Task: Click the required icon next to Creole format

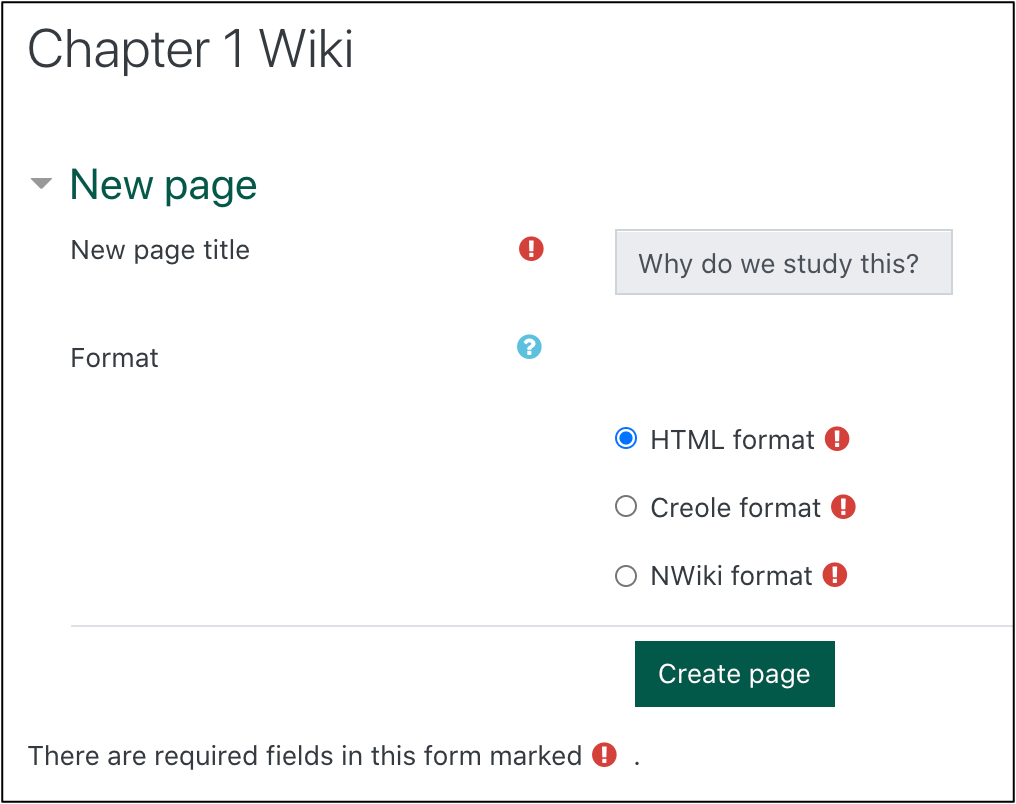Action: pos(843,507)
